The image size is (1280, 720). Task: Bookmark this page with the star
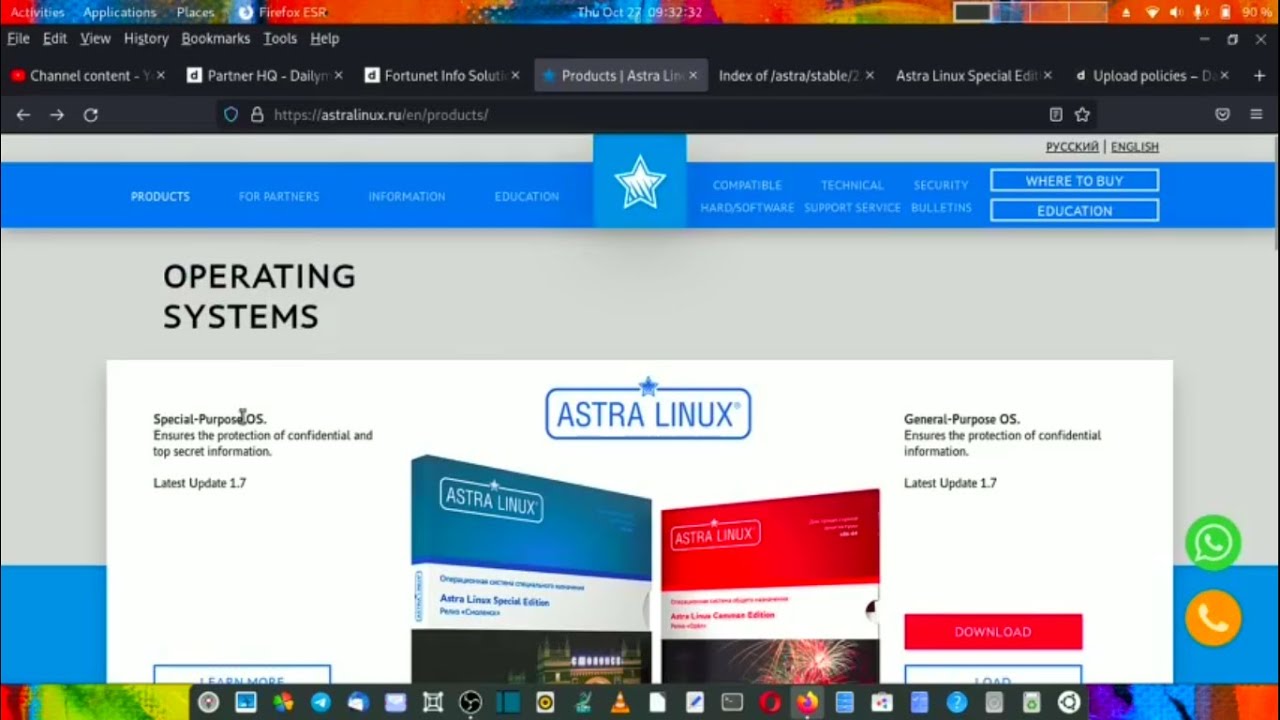click(x=1082, y=115)
